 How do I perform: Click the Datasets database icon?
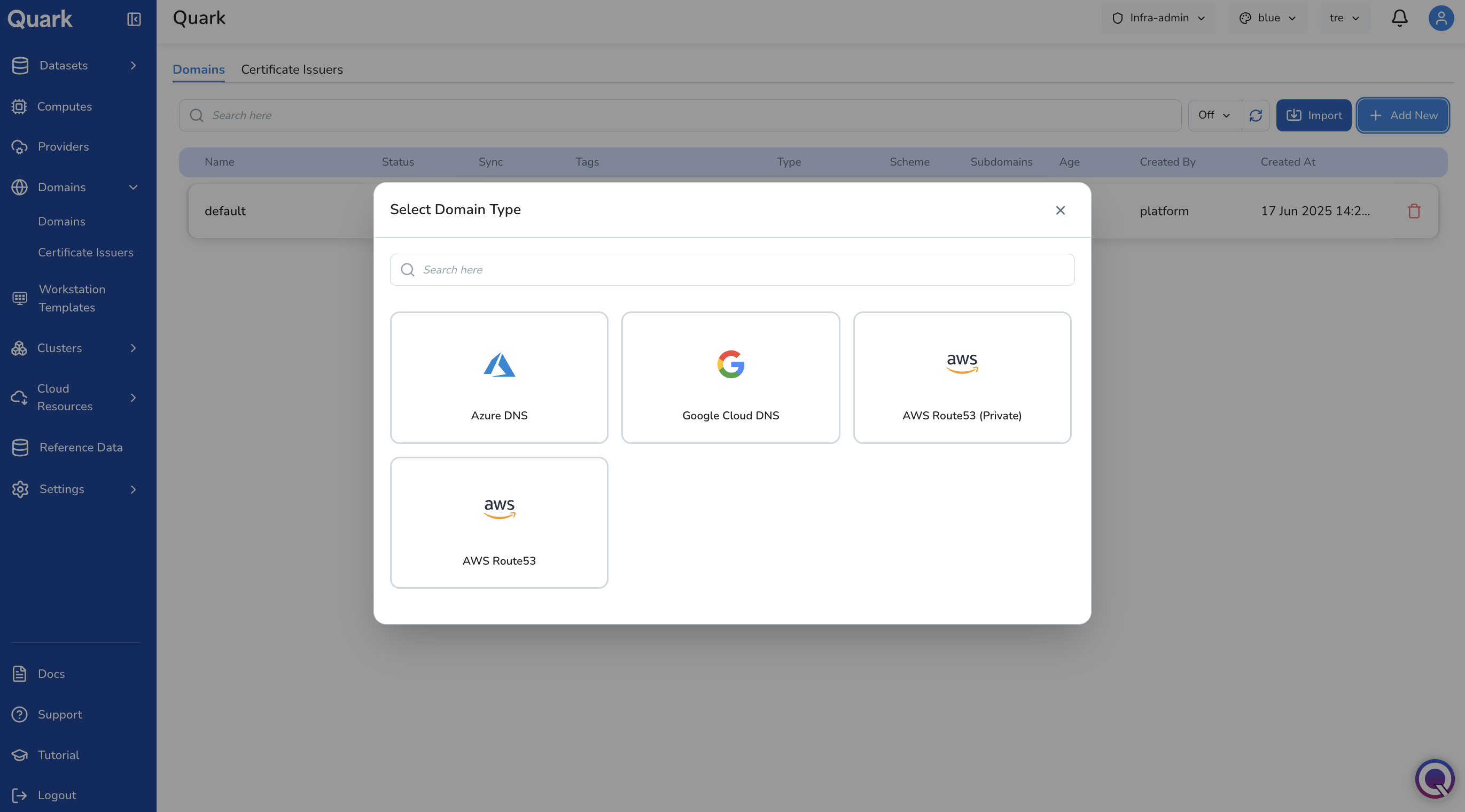[20, 65]
